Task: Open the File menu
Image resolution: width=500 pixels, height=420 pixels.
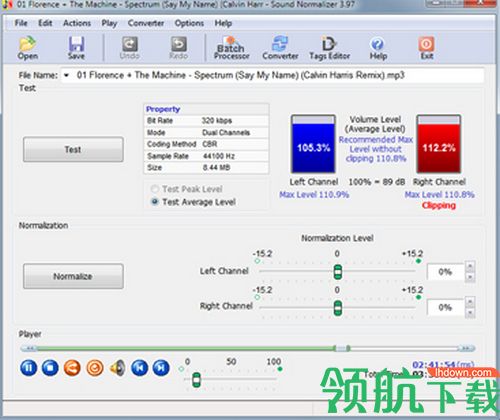Action: coord(21,23)
